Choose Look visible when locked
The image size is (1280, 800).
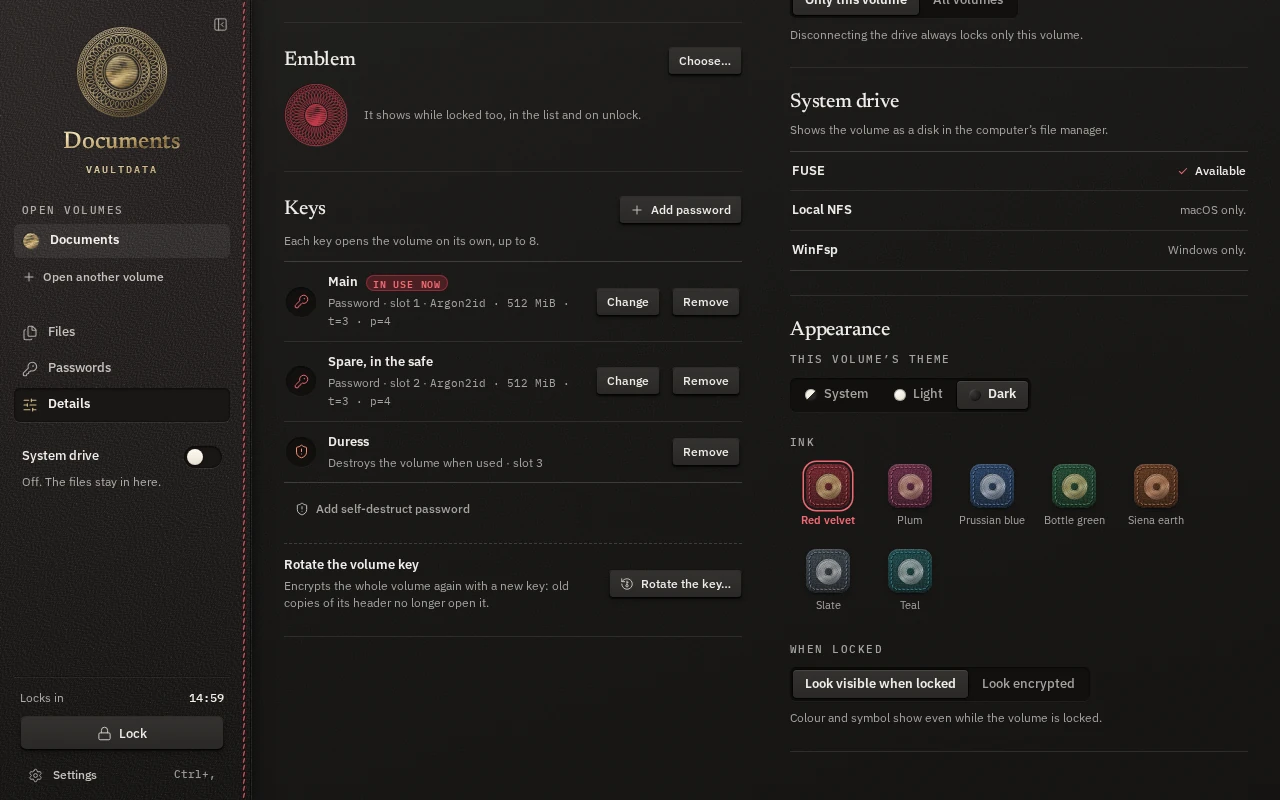880,684
